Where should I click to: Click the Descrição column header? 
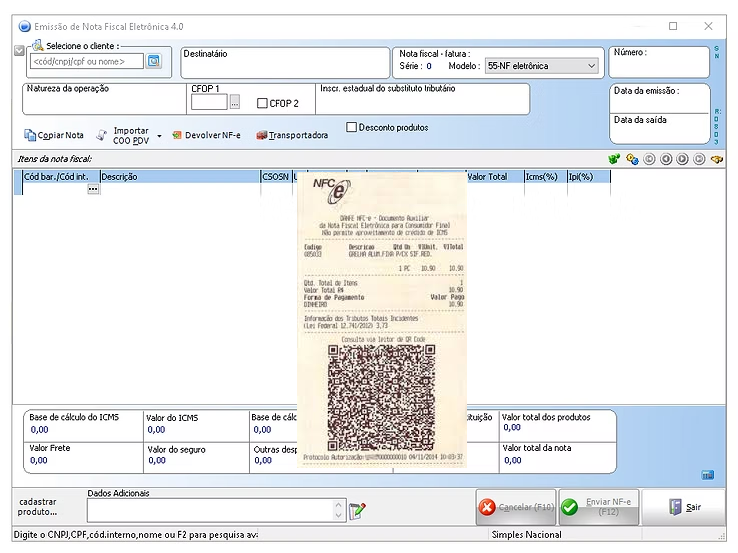[180, 176]
